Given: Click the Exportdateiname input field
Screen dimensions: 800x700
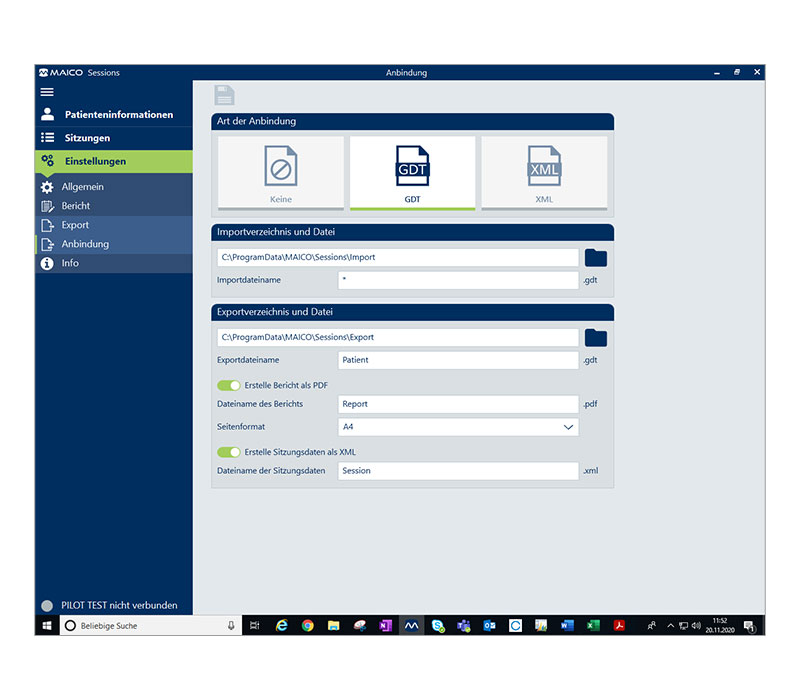Looking at the screenshot, I should pyautogui.click(x=458, y=359).
